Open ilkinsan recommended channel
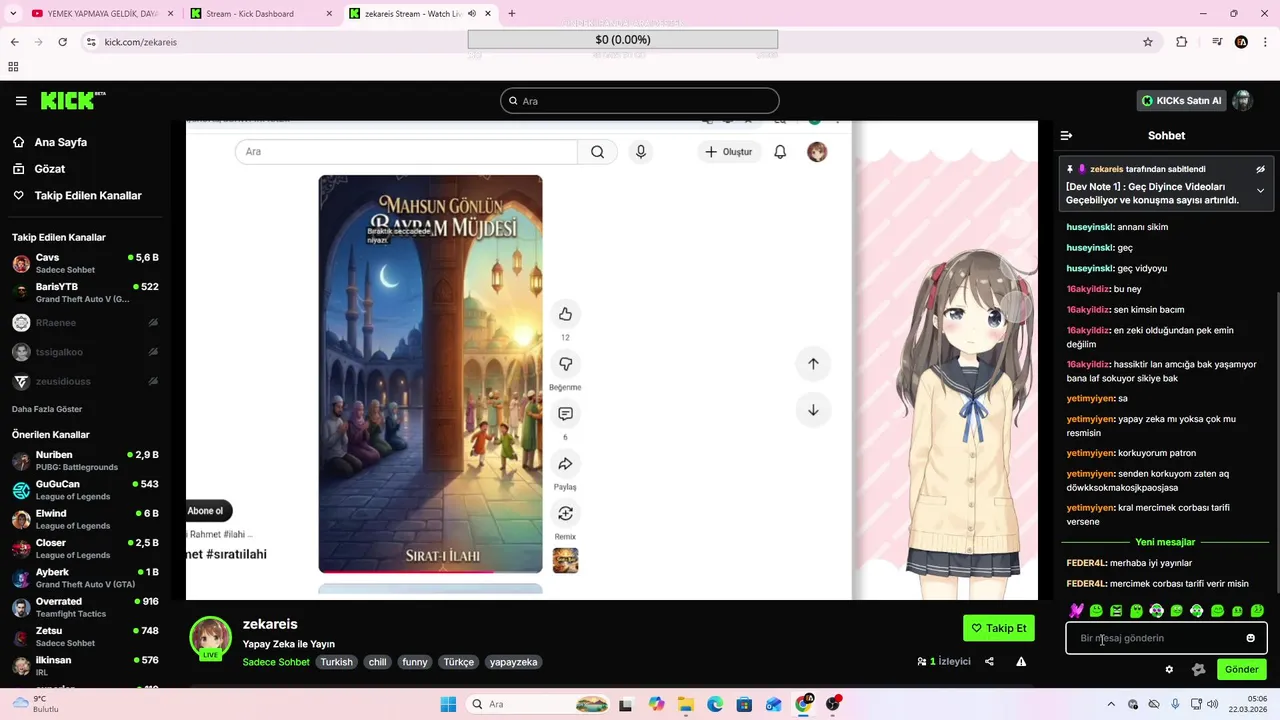1280x720 pixels. 85,666
